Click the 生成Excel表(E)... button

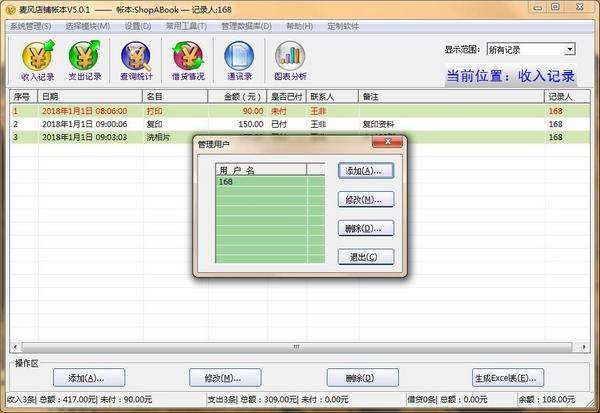508,378
